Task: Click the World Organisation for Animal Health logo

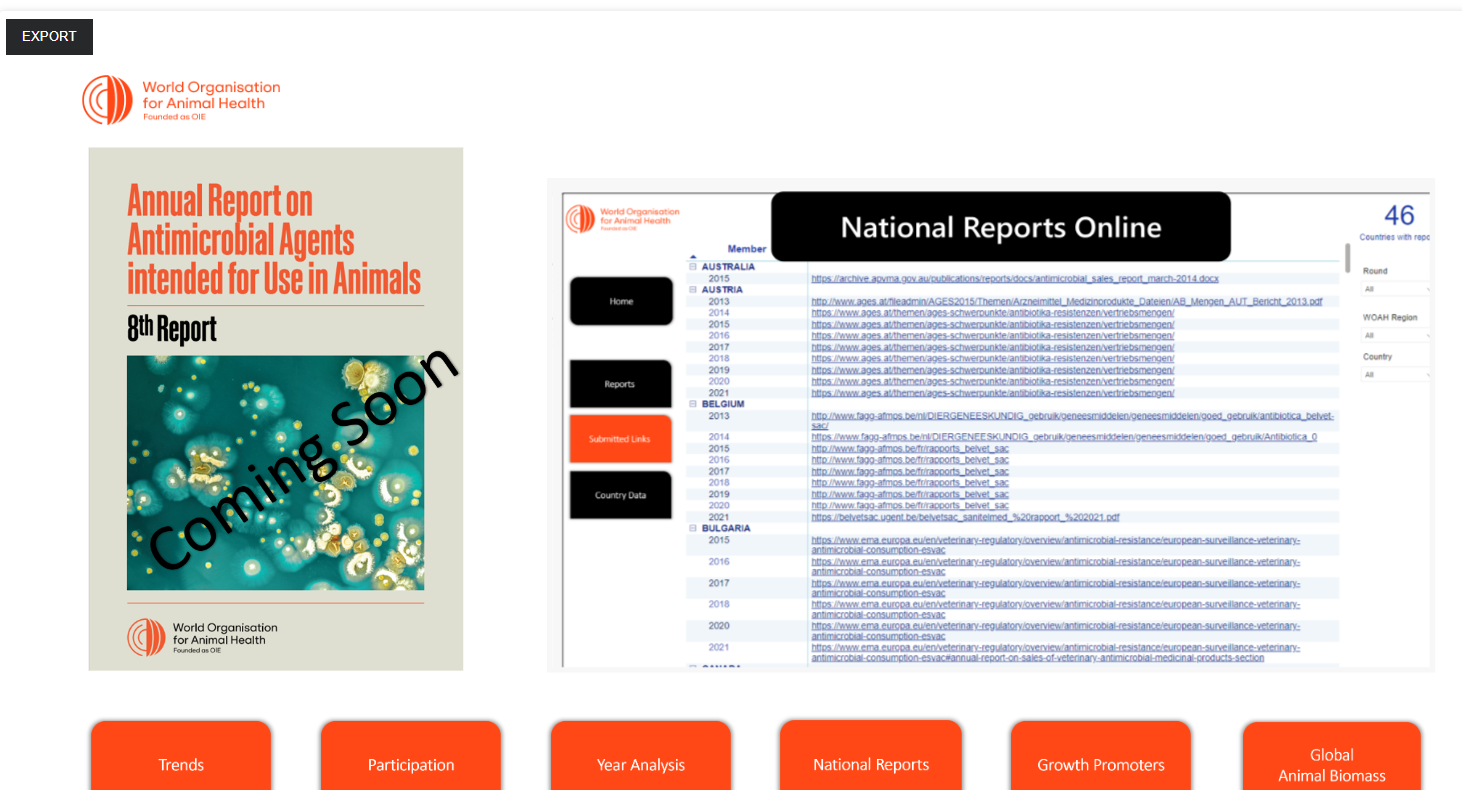Action: (x=181, y=100)
